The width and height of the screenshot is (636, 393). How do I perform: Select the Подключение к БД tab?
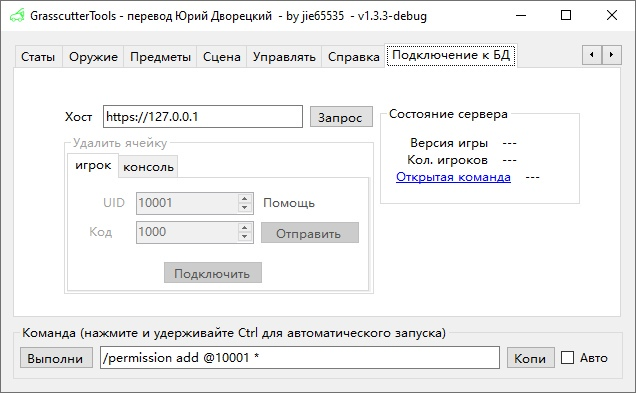click(451, 55)
